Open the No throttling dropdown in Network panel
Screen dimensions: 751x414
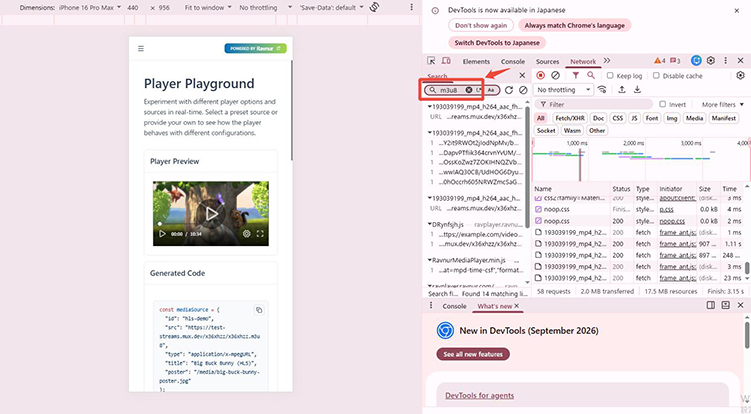564,90
